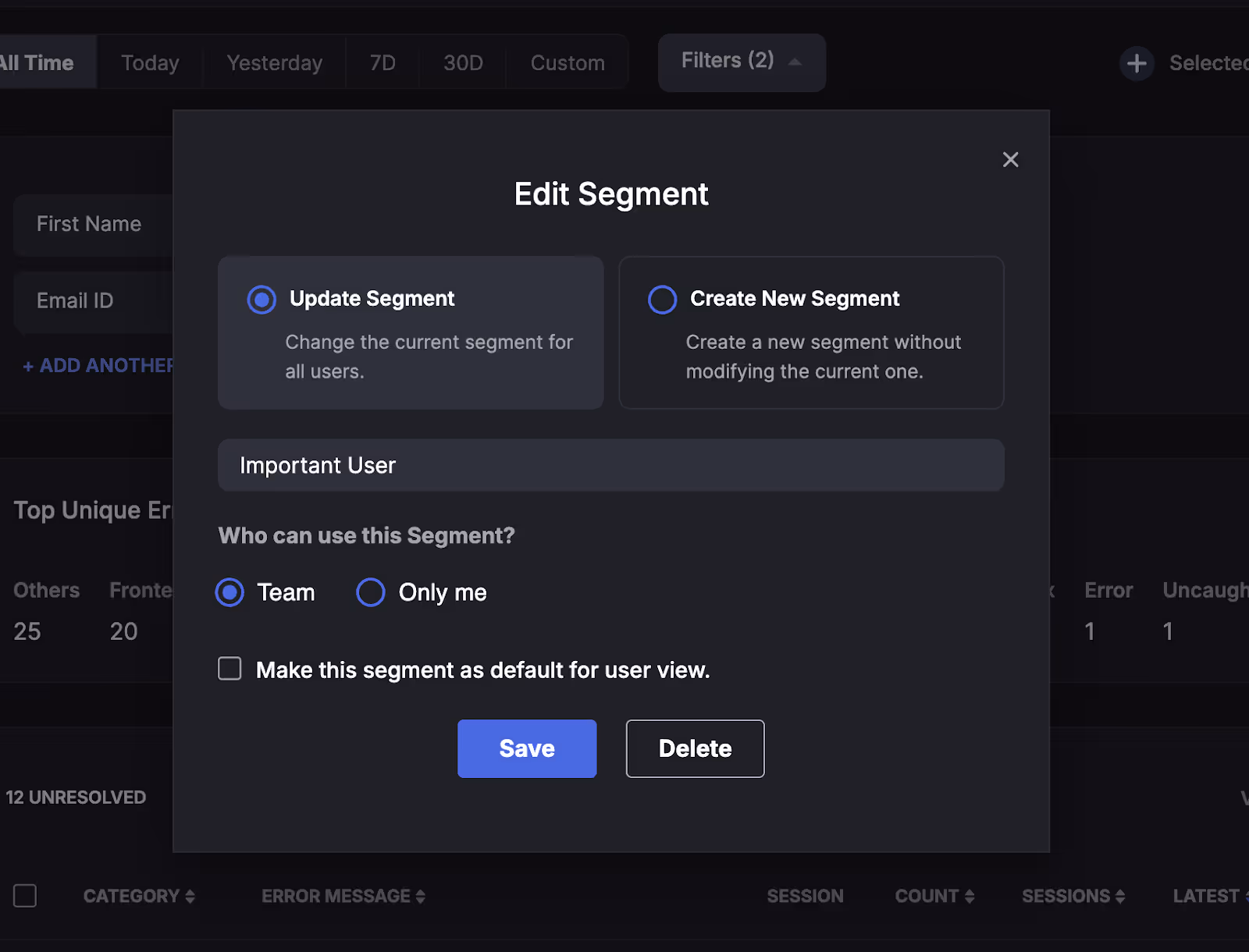Check the table header select-all checkbox
This screenshot has width=1249, height=952.
(x=25, y=896)
